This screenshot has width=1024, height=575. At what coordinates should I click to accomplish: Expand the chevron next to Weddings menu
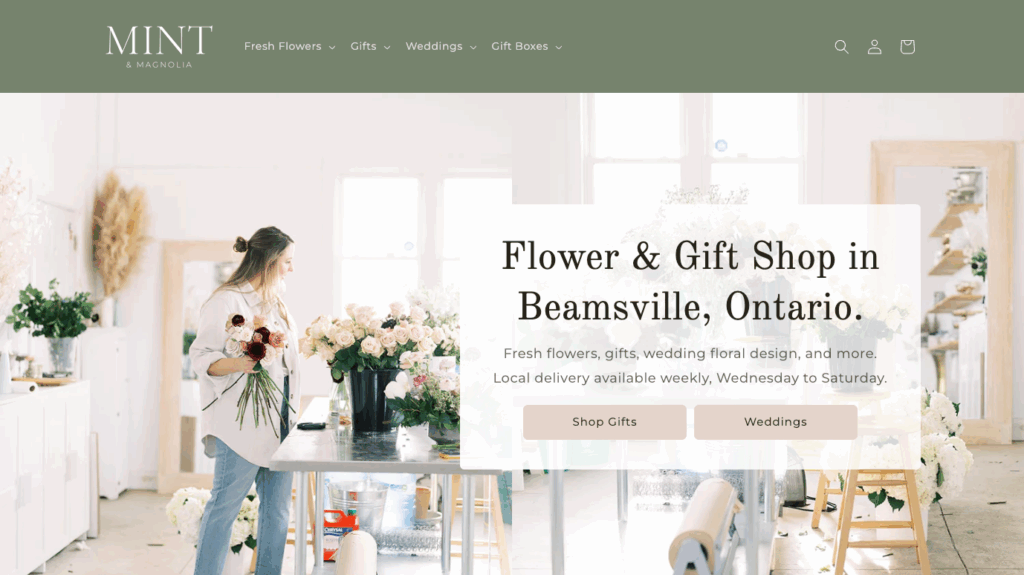point(473,47)
